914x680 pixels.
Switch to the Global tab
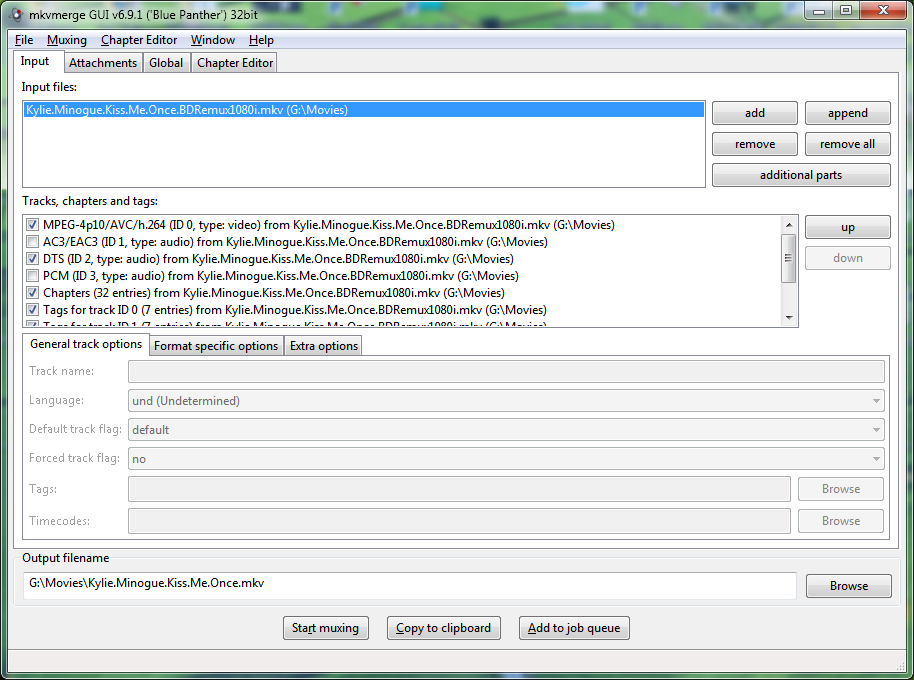[166, 63]
